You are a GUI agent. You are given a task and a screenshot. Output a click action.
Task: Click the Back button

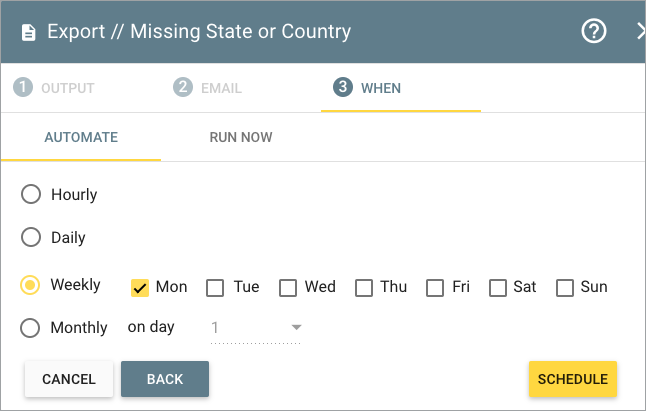pos(165,379)
